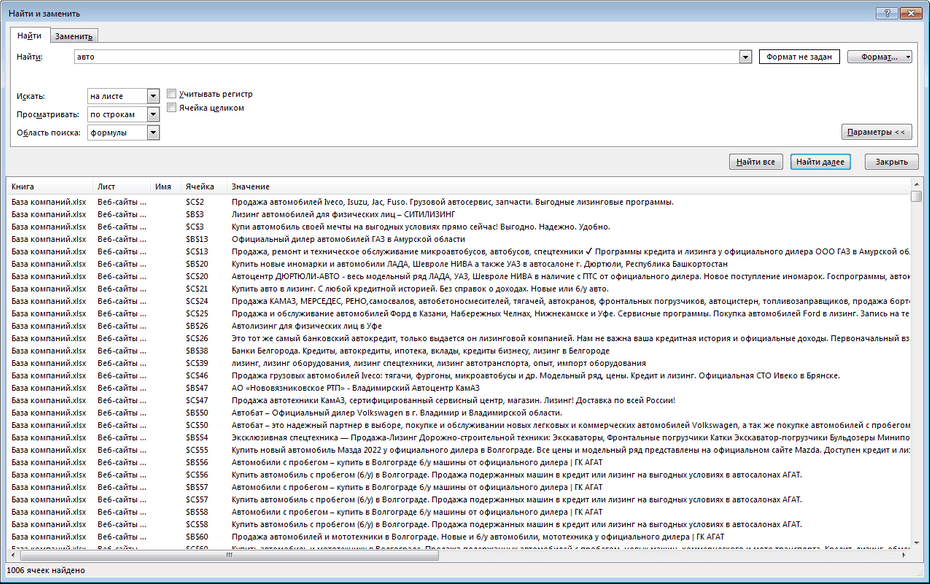Open the Просматривать 'по строкам' dropdown
The height and width of the screenshot is (584, 930).
click(153, 114)
